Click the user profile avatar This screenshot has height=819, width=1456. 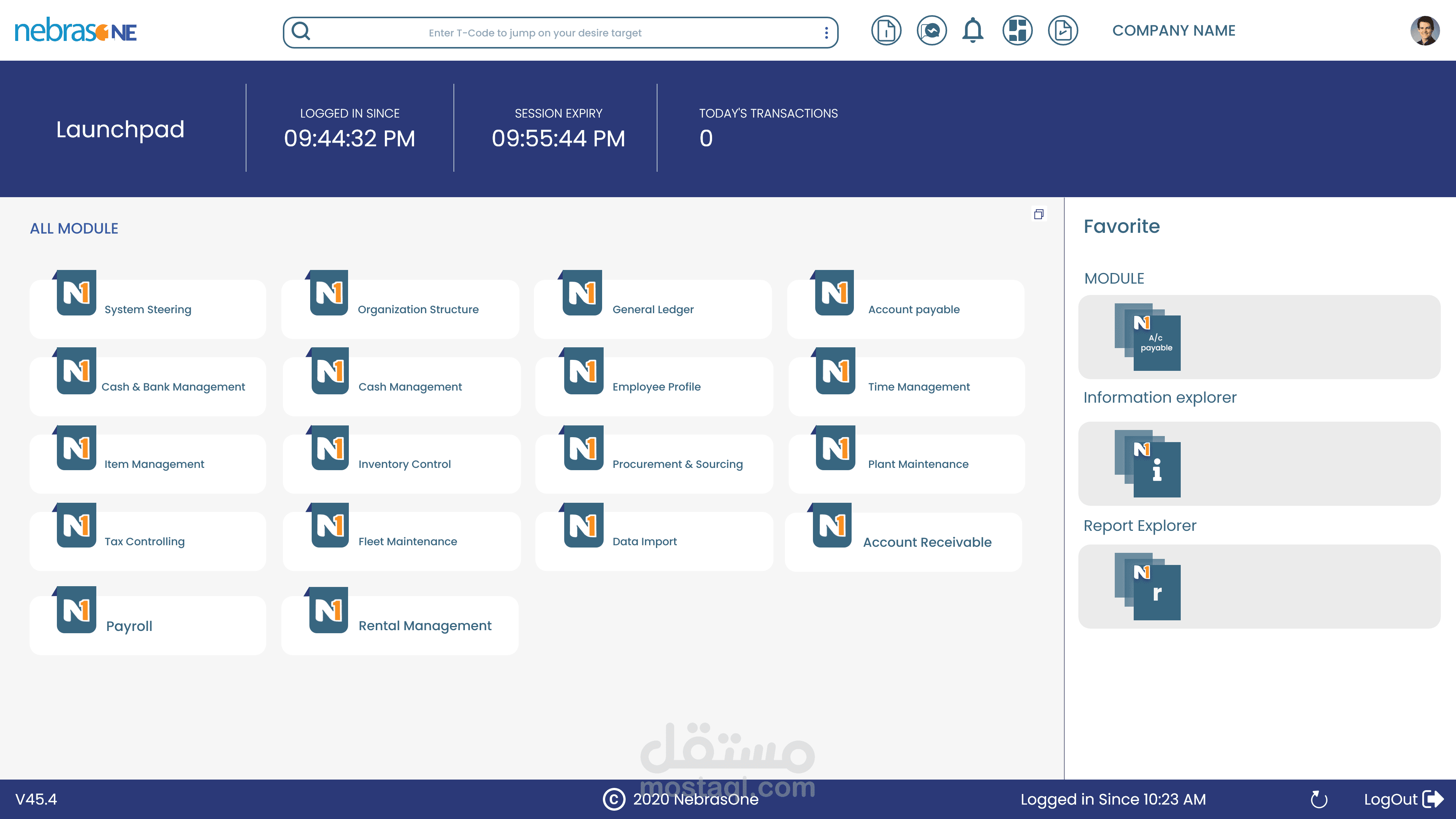pos(1425,30)
